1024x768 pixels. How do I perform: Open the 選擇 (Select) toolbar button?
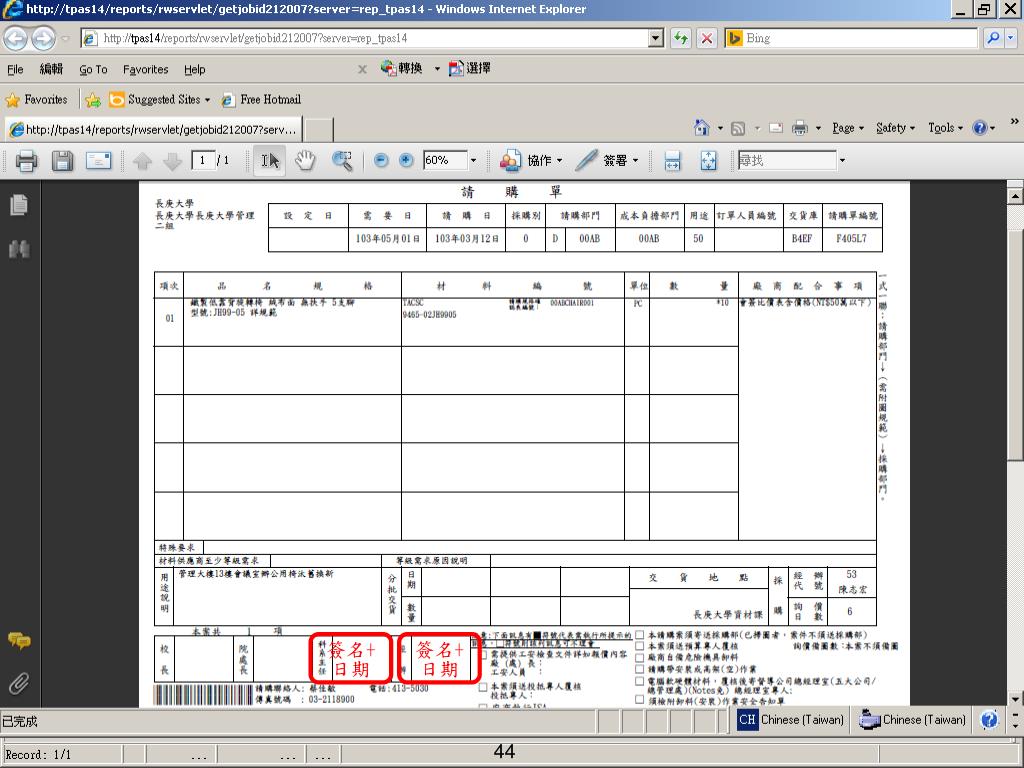click(x=470, y=68)
